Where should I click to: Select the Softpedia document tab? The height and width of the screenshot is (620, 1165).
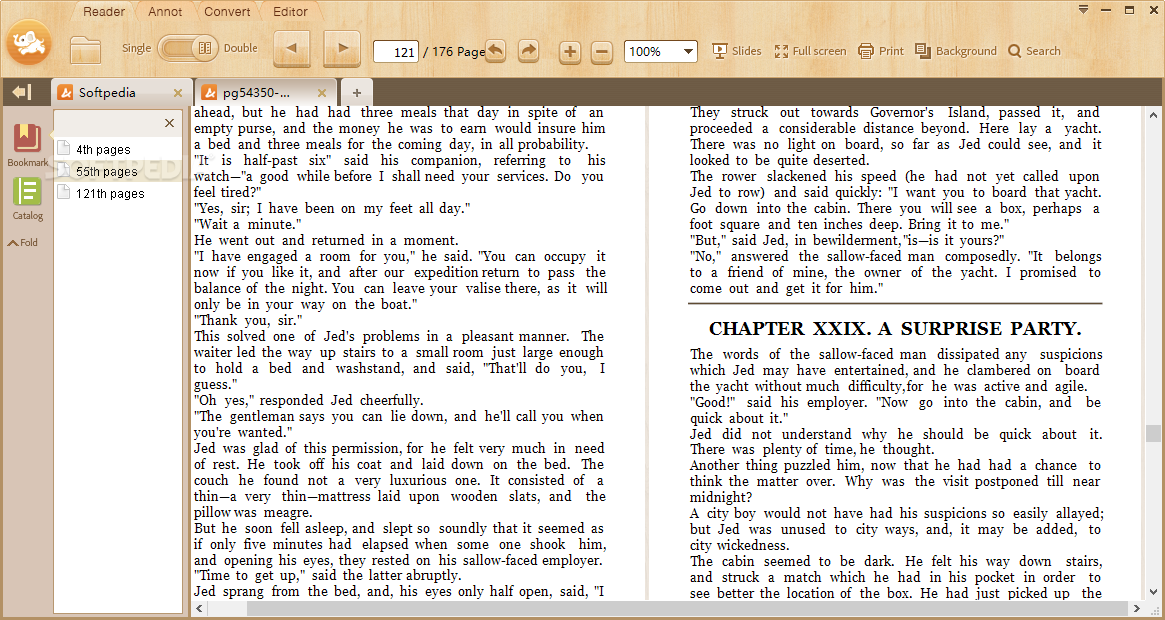coord(122,93)
